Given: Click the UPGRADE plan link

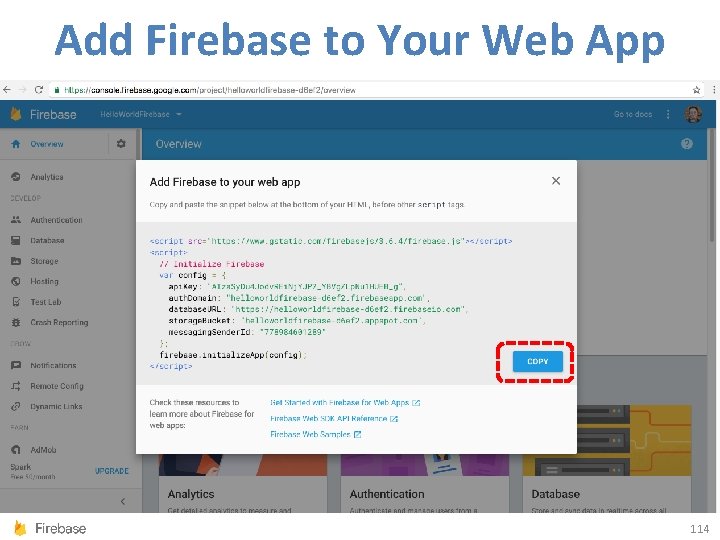Looking at the screenshot, I should point(112,471).
